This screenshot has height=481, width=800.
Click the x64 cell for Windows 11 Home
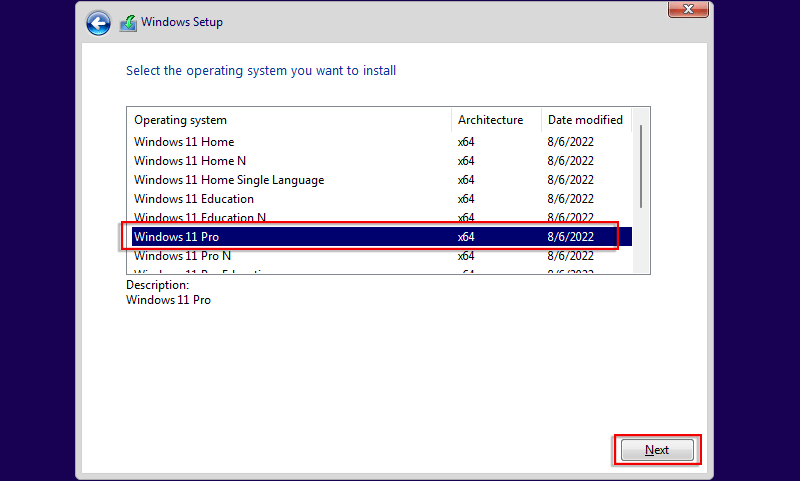466,142
